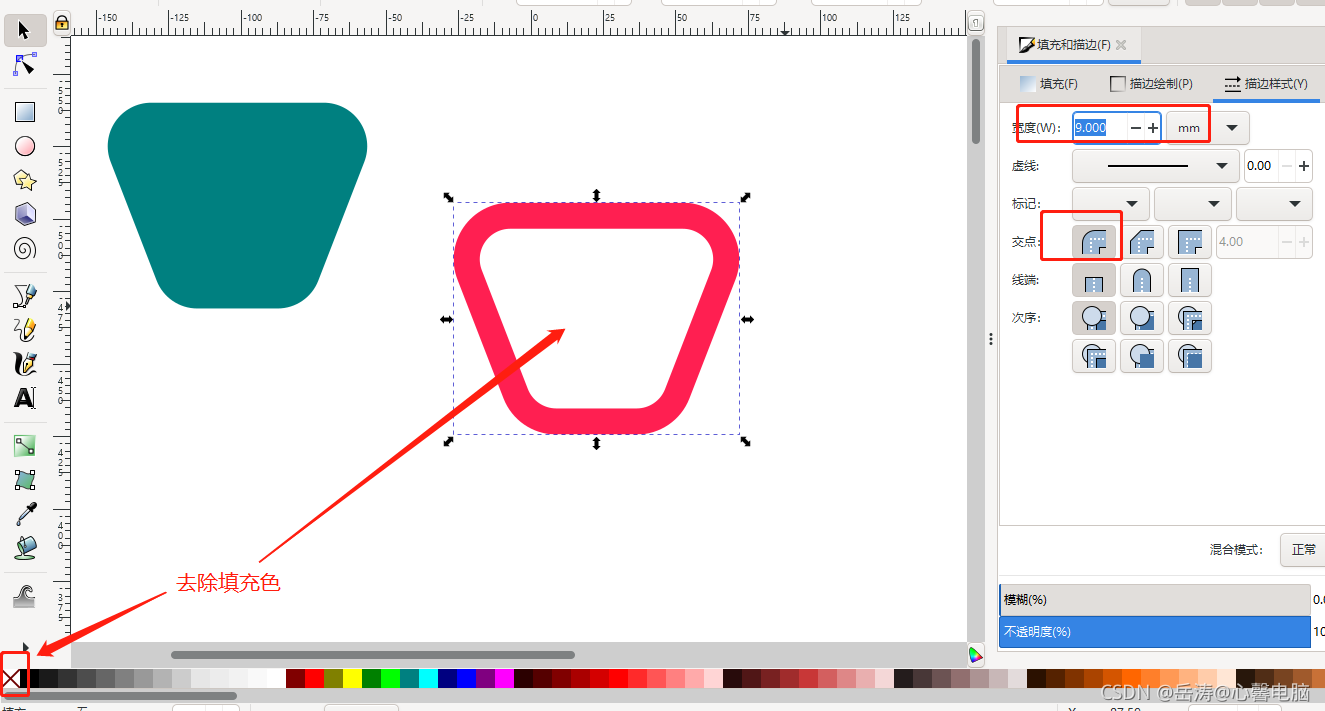Decrease stroke width with minus button
Image resolution: width=1325 pixels, height=711 pixels.
tap(1136, 128)
